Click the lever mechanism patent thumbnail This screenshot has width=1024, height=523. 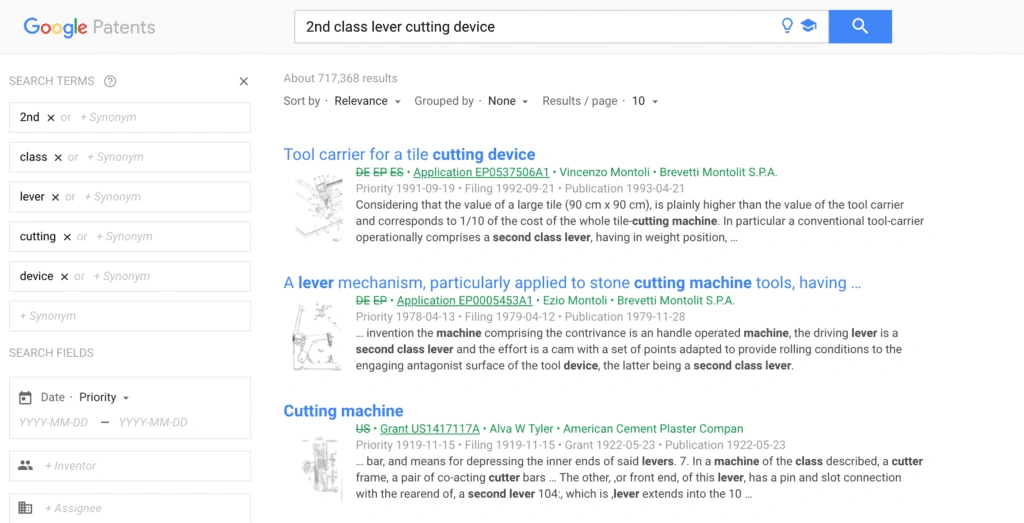tap(317, 336)
